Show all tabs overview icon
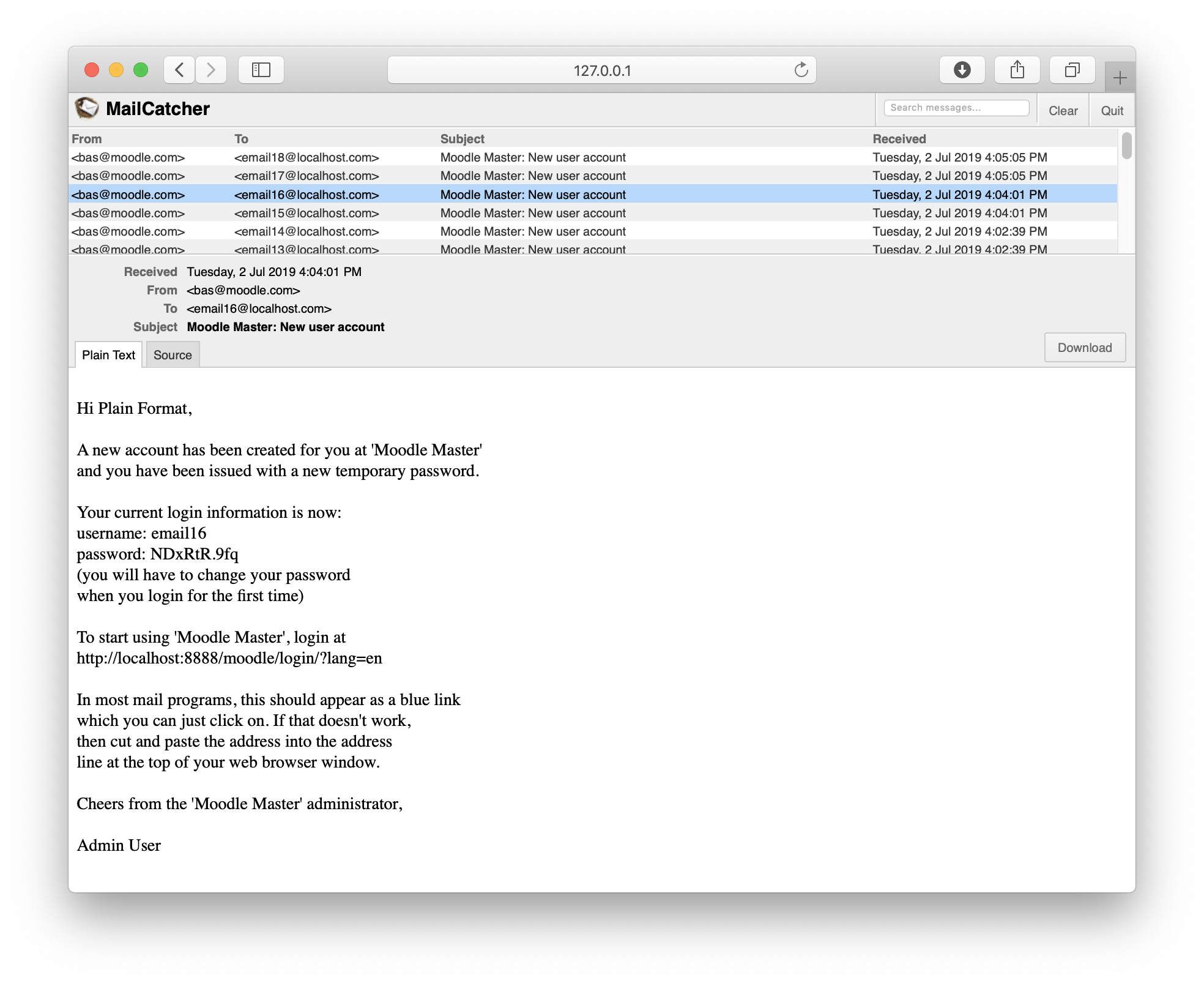Screen dimensions: 1204x983 tap(1072, 70)
